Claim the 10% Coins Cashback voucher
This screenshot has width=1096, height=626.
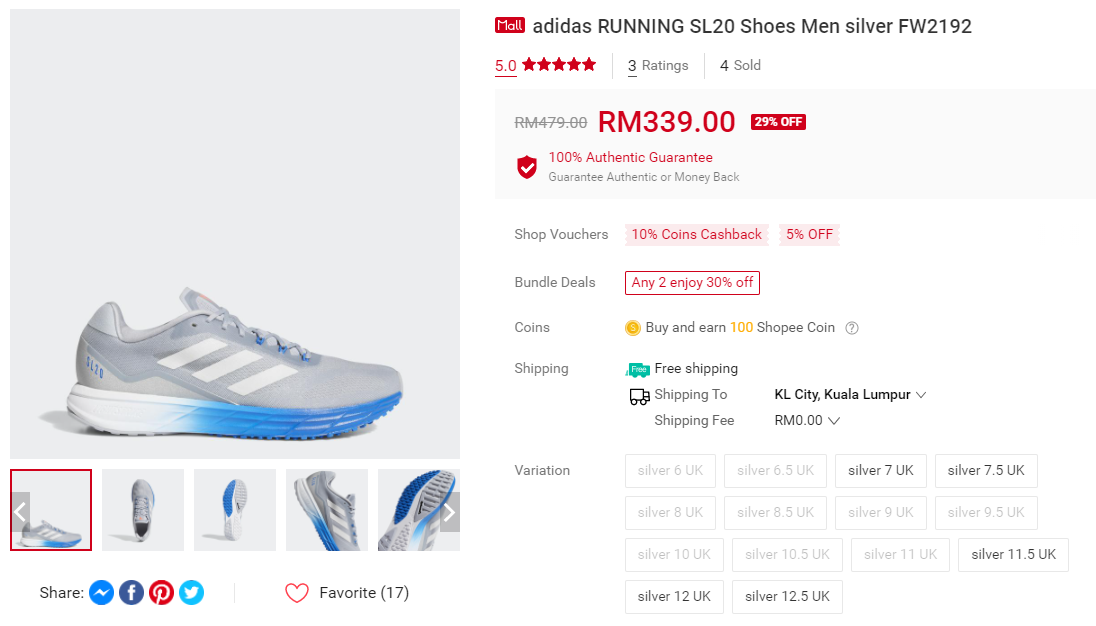point(696,235)
